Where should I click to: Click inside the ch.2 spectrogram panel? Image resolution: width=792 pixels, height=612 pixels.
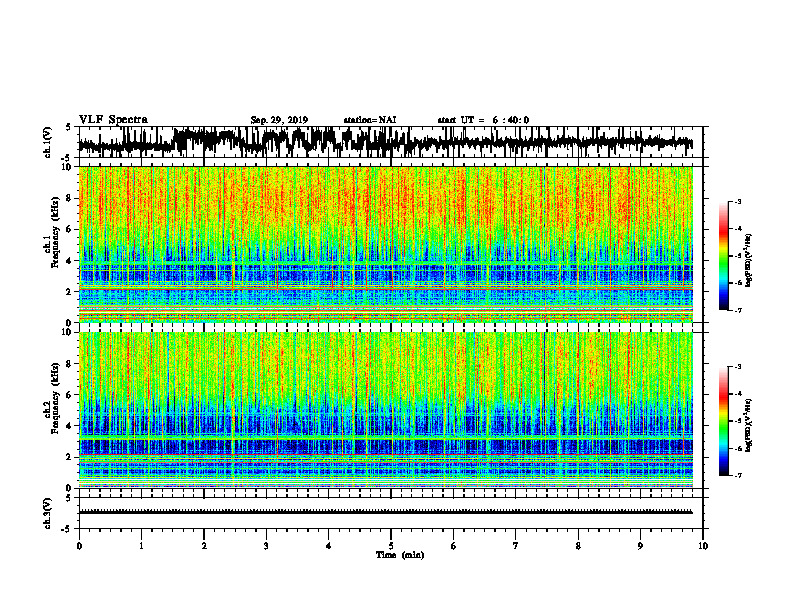tap(385, 410)
